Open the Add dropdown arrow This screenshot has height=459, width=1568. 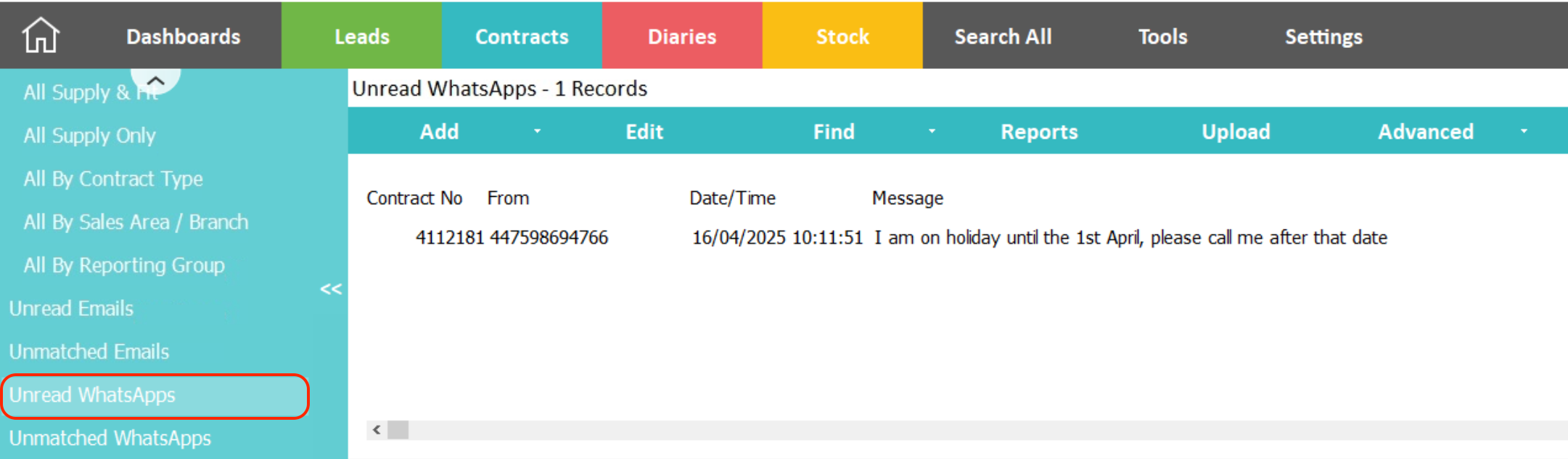(x=537, y=133)
